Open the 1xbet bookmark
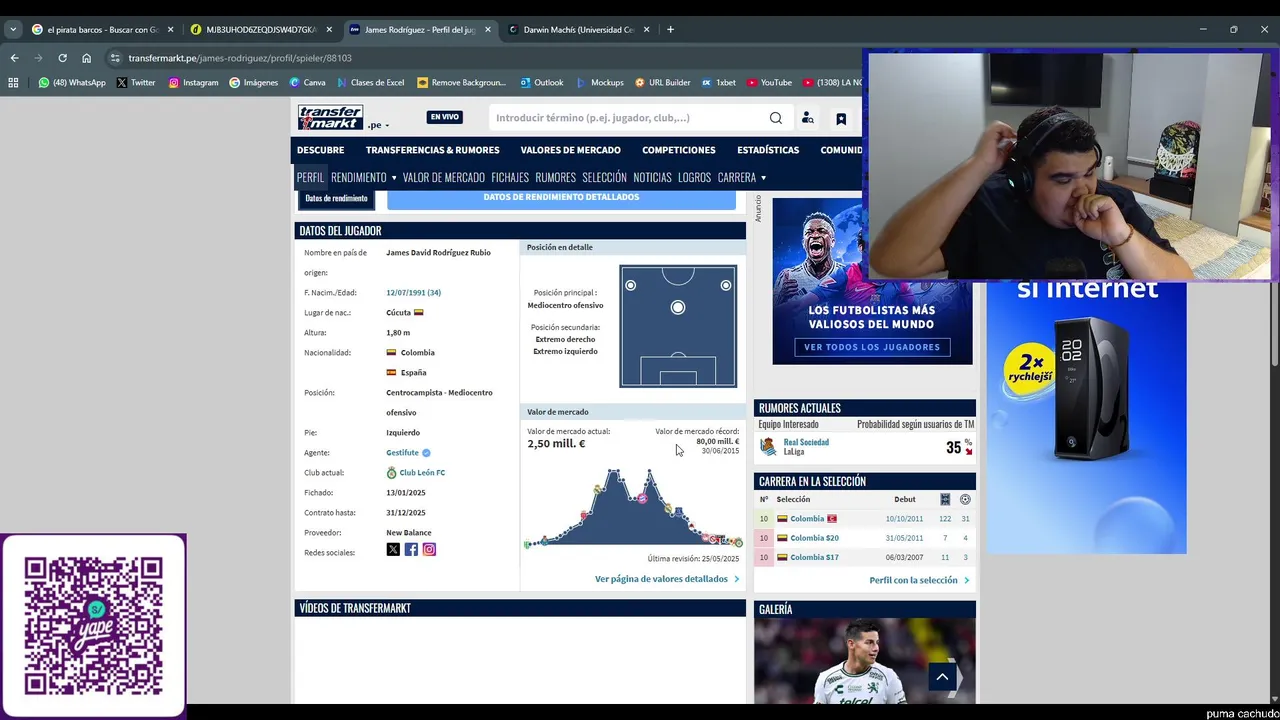The height and width of the screenshot is (720, 1280). click(x=719, y=83)
